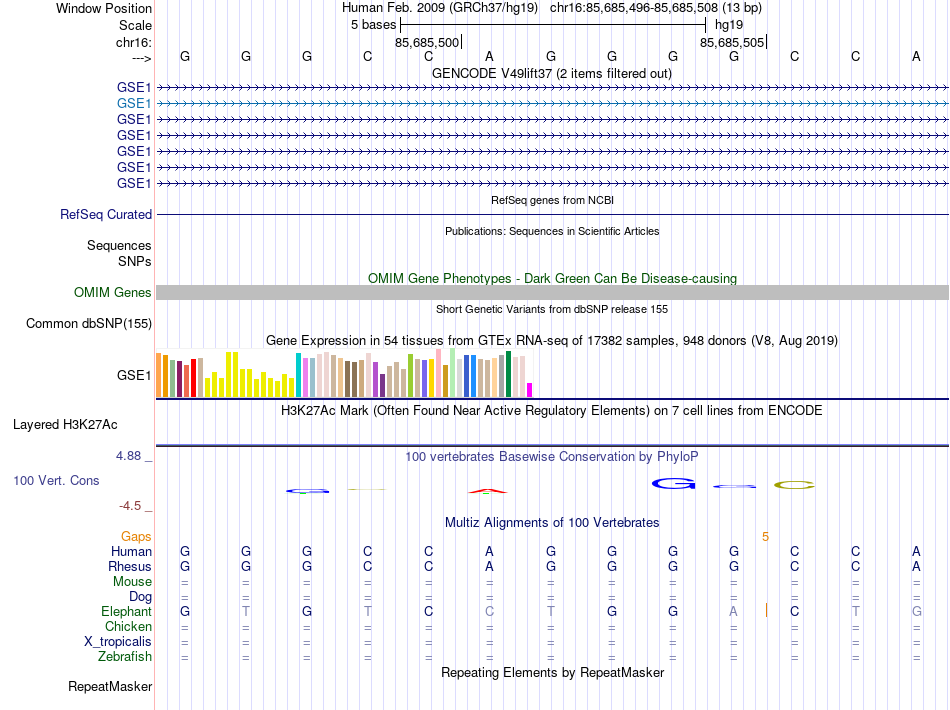Click the GSE1 label beside expression chart
Viewport: 950px width, 710px height.
click(x=133, y=376)
